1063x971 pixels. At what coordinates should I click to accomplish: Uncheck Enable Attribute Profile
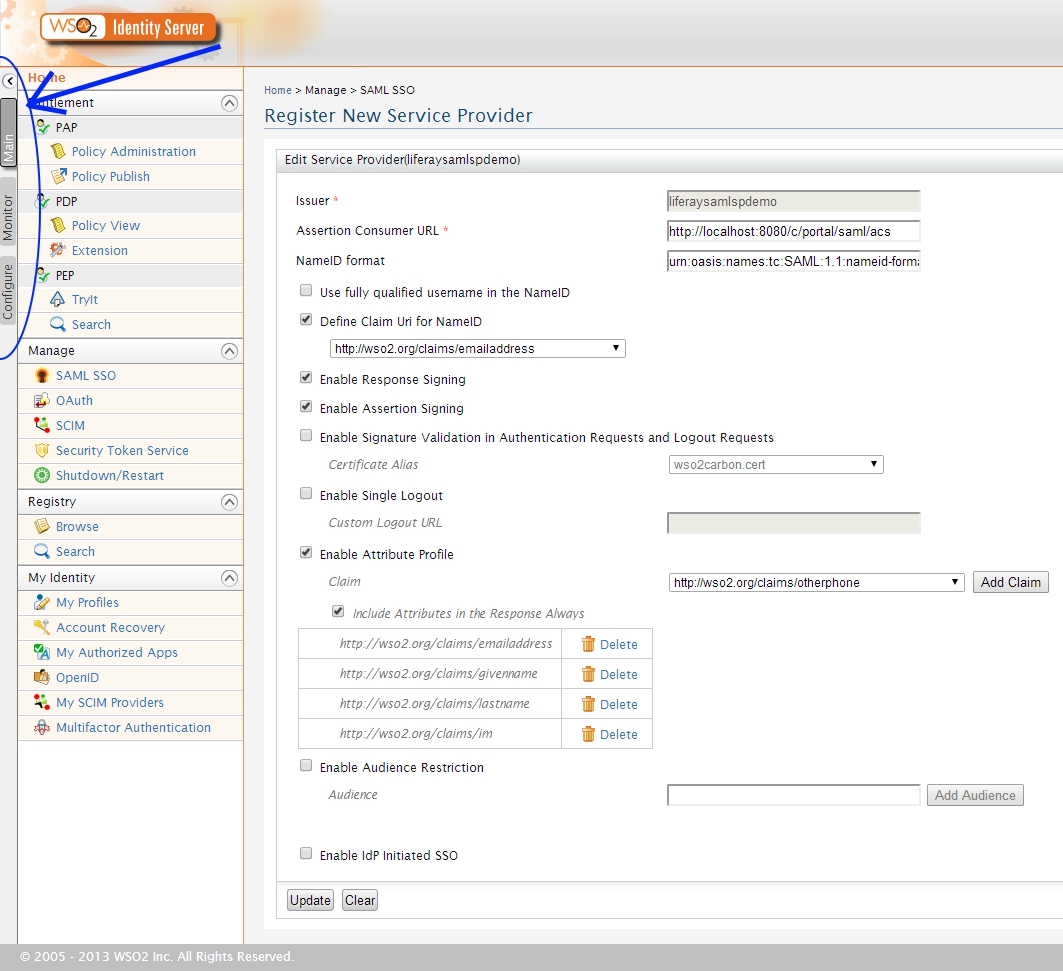point(306,553)
